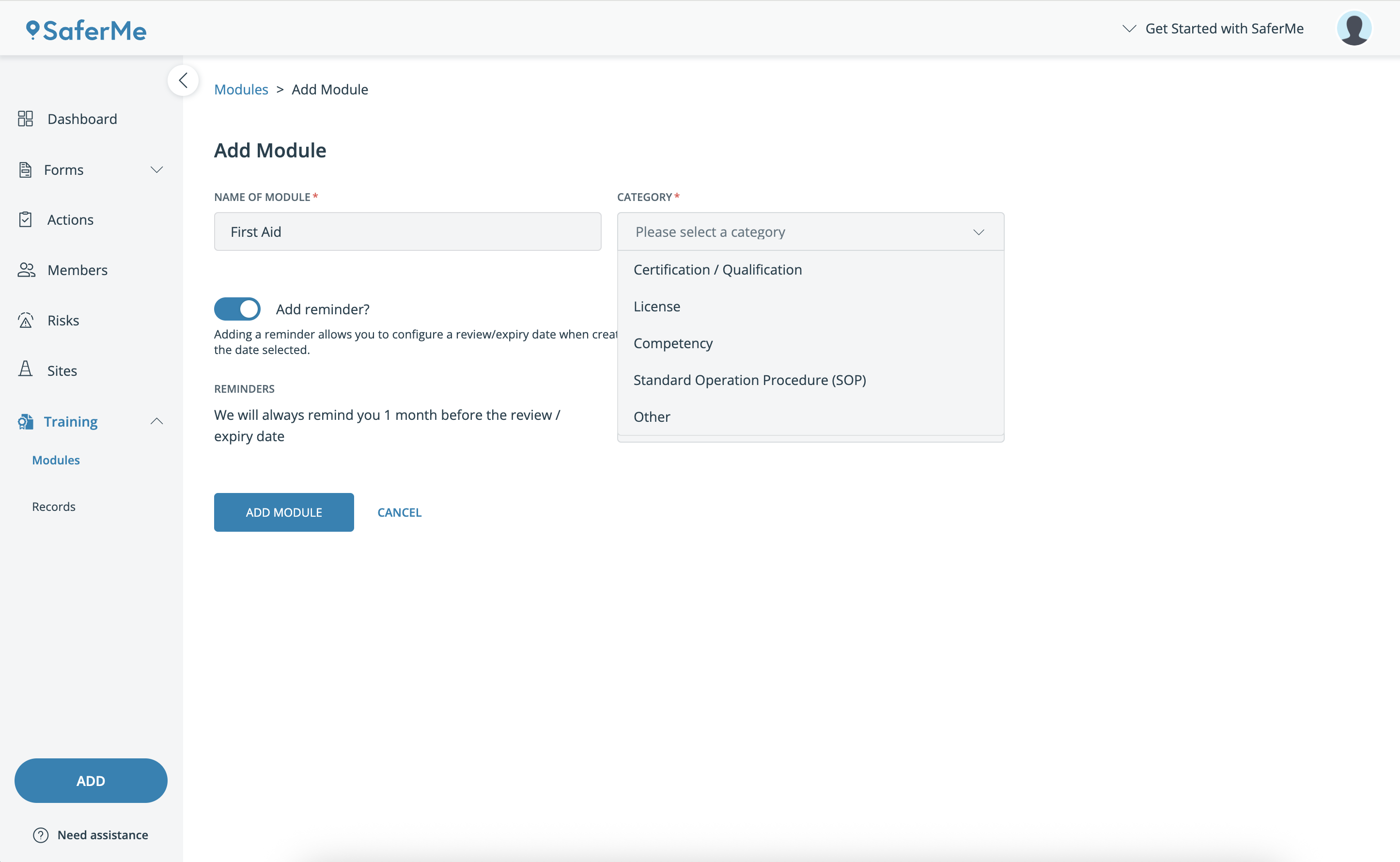Click the Members people icon
Screen dimensions: 1400x862
click(26, 270)
